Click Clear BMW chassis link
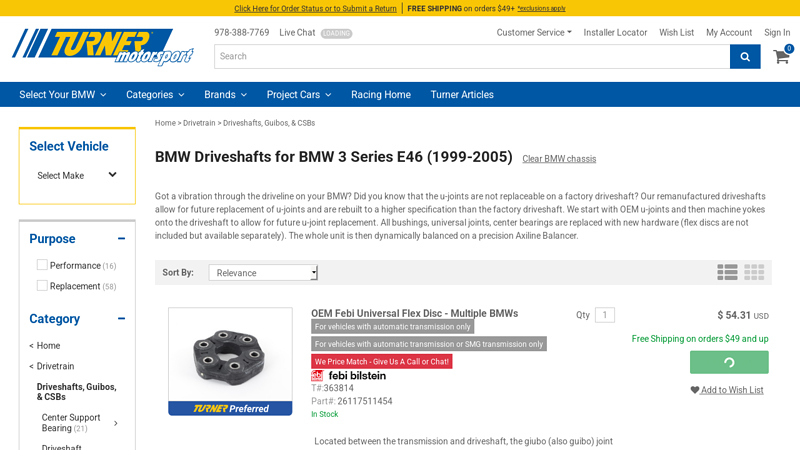Screen dimensions: 800x450 pos(559,159)
